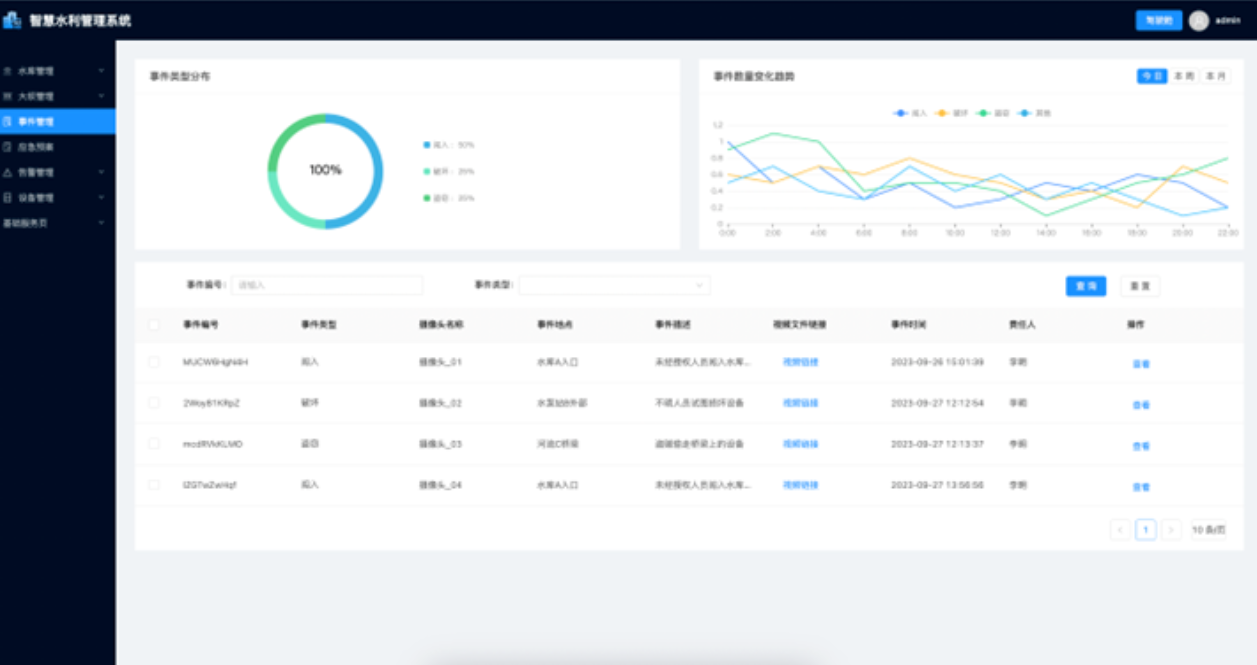The width and height of the screenshot is (1257, 665).
Task: Click the 事件类型分布 chart title
Action: pos(180,76)
